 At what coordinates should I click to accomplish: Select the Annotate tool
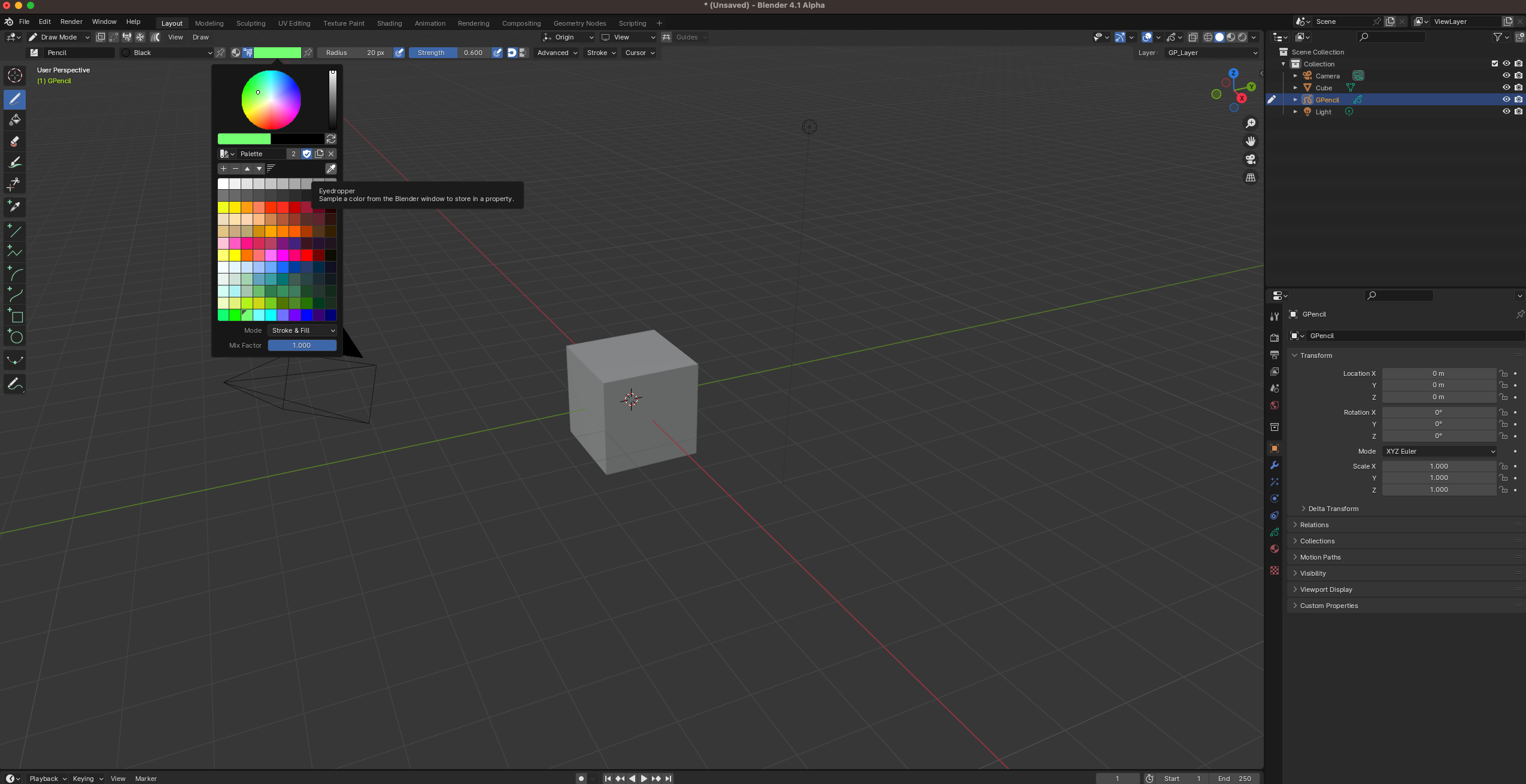coord(15,384)
